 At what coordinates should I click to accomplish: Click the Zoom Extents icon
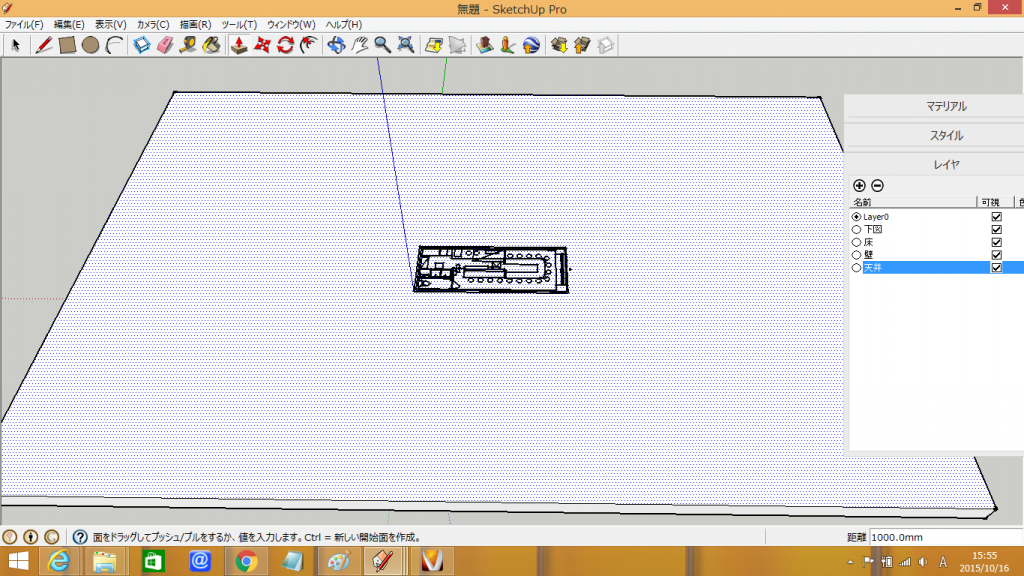(x=406, y=45)
